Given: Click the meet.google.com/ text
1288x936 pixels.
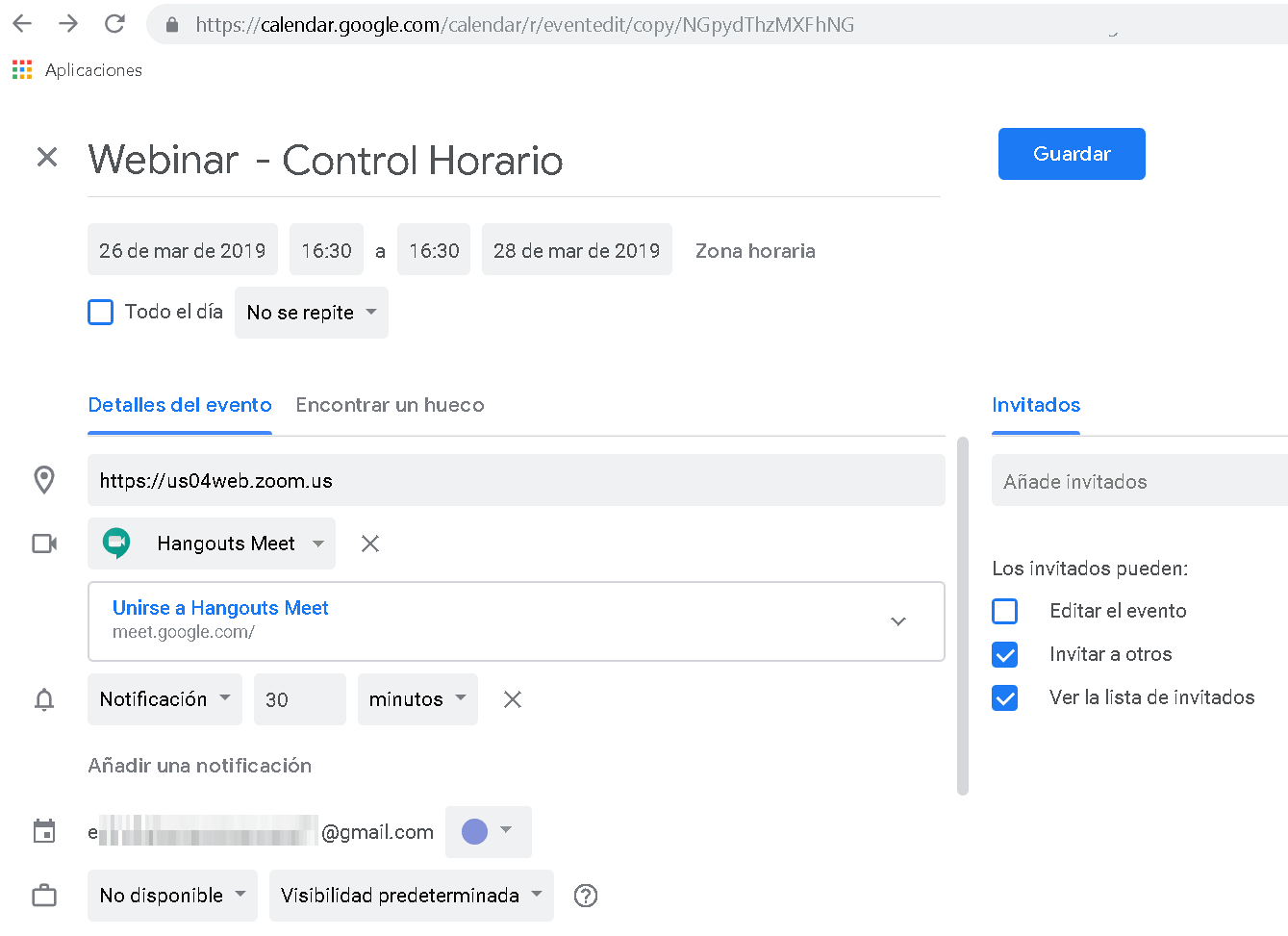Looking at the screenshot, I should click(x=184, y=632).
